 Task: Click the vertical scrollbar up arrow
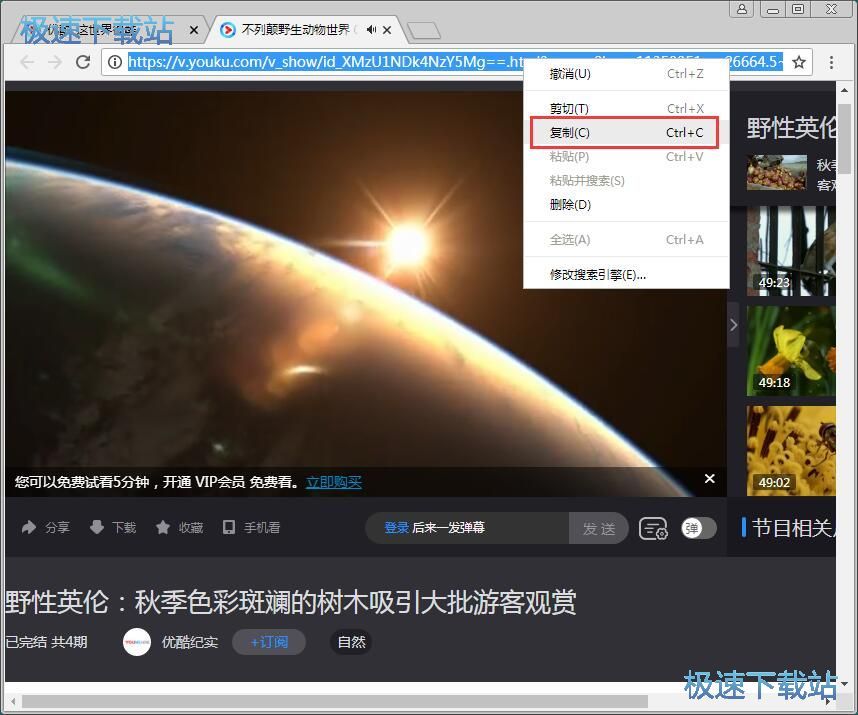tap(844, 90)
